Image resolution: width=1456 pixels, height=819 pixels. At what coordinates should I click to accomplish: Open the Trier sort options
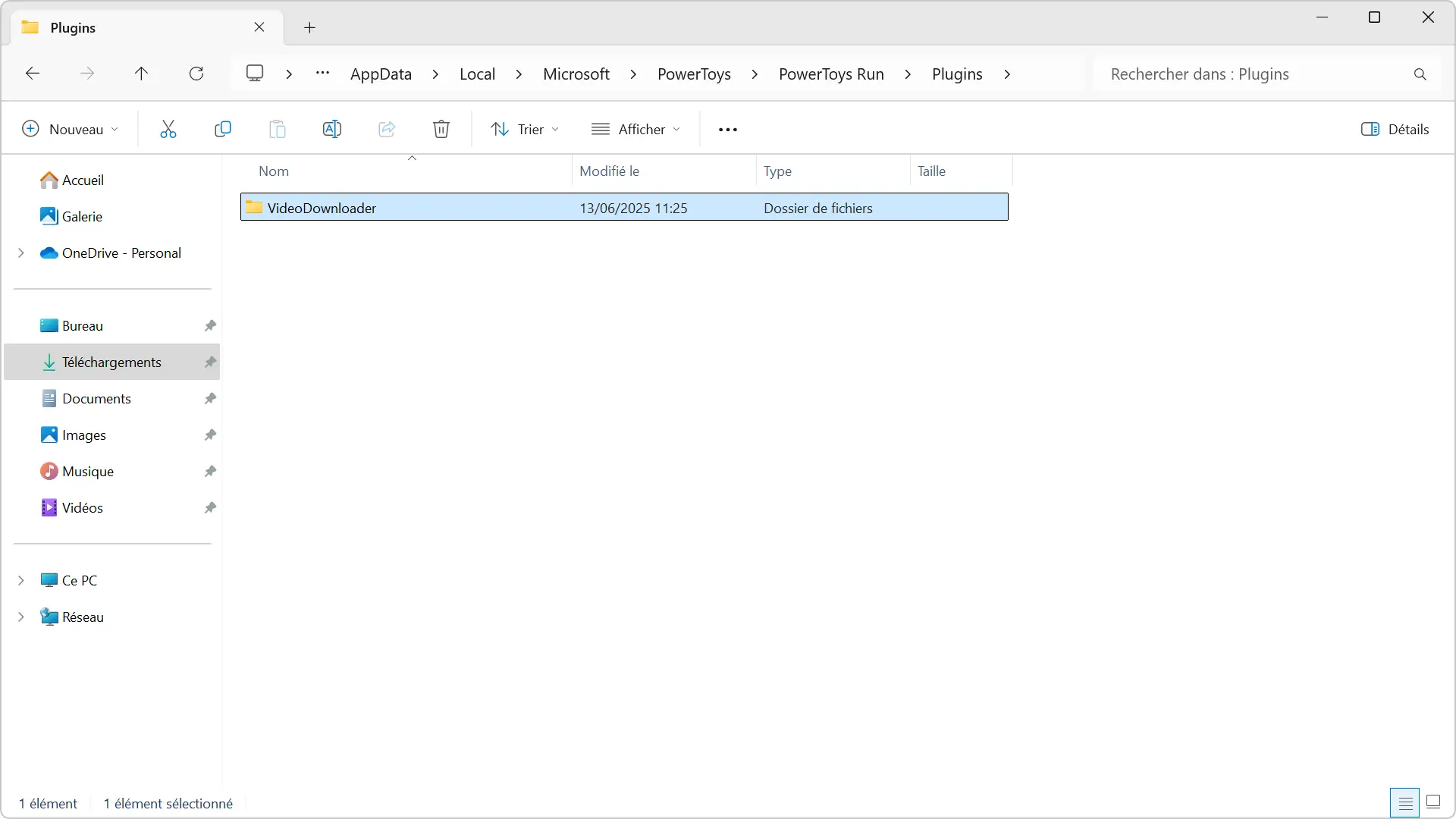tap(525, 129)
